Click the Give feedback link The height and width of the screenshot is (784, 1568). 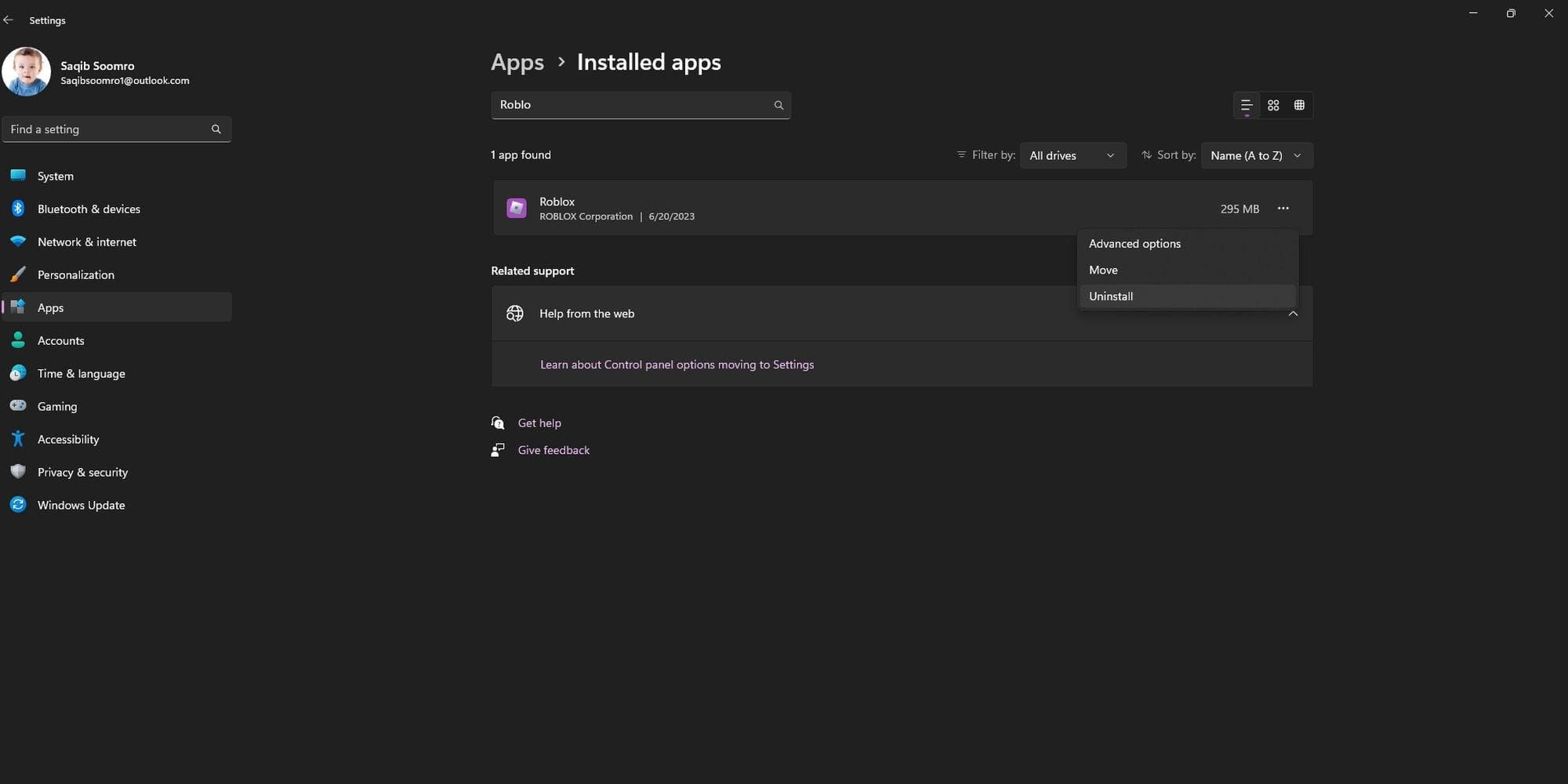pos(554,450)
